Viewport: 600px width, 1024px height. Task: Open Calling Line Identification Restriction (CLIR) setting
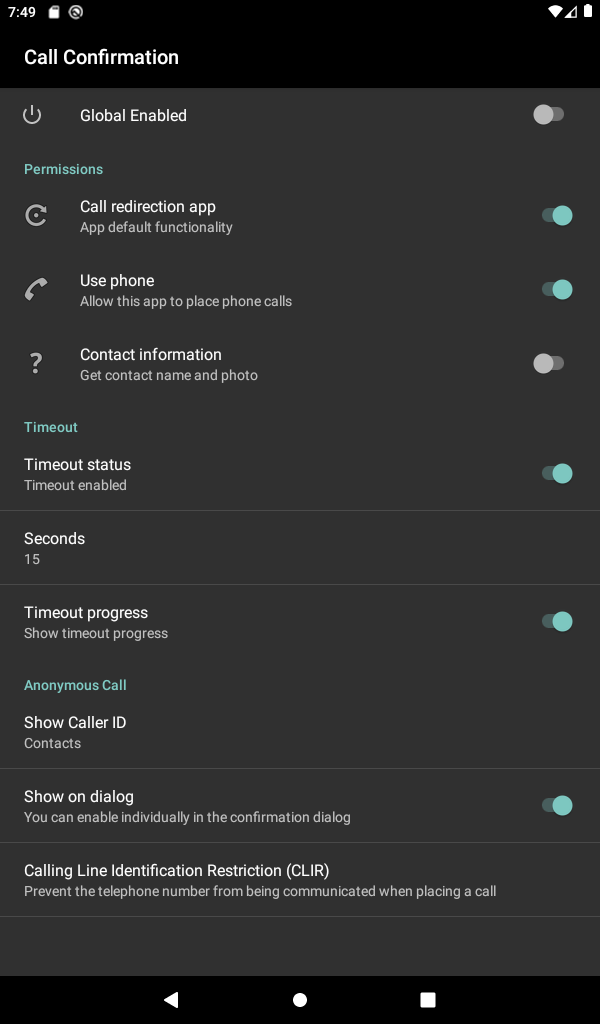(300, 879)
